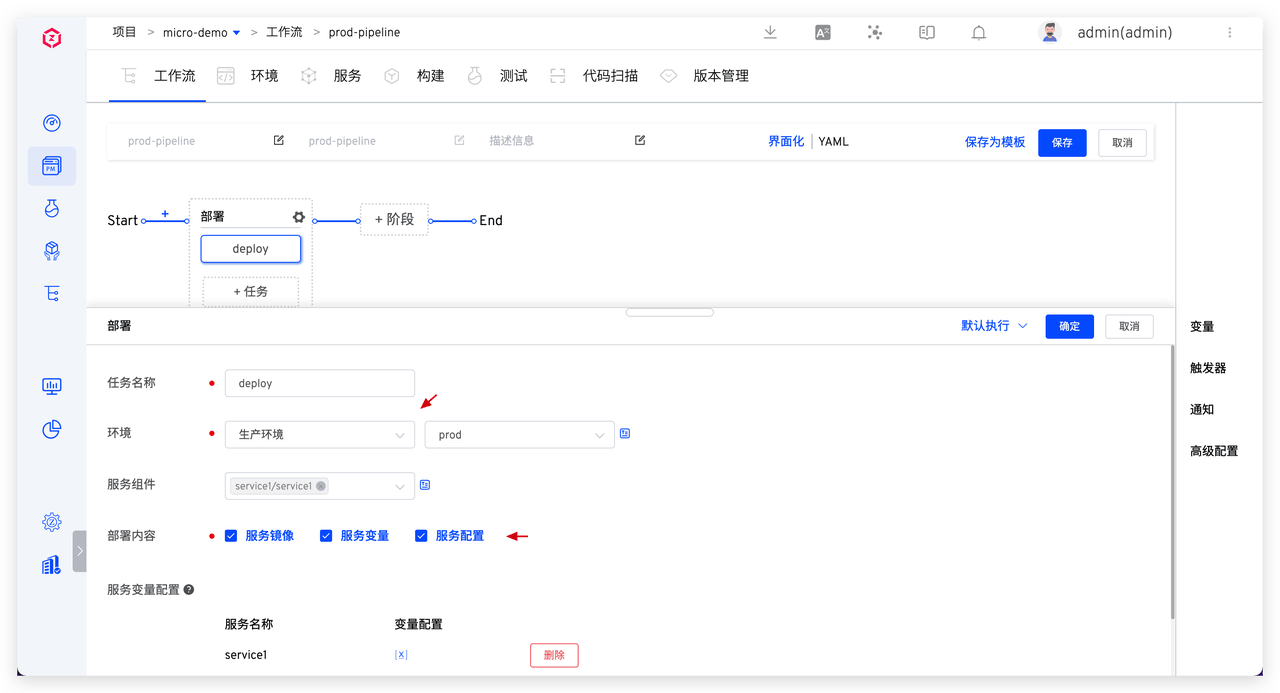Open the gear settings on the 部署 stage
This screenshot has height=693, width=1280.
coord(297,216)
